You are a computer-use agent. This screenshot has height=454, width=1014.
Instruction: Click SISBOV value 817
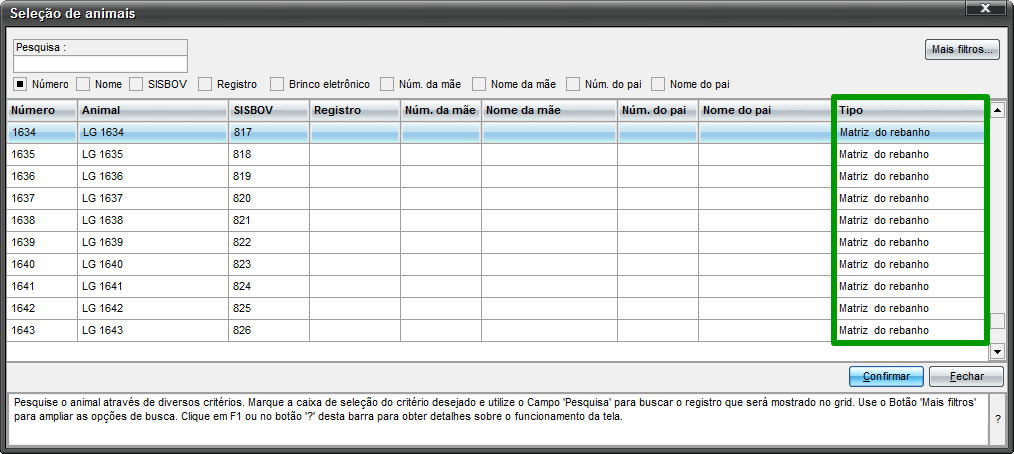[x=269, y=133]
